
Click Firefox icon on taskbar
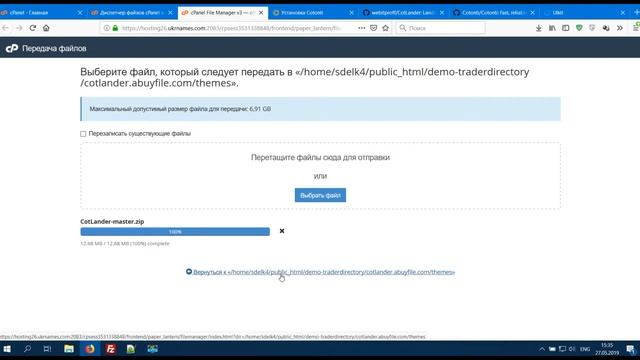tap(90, 349)
